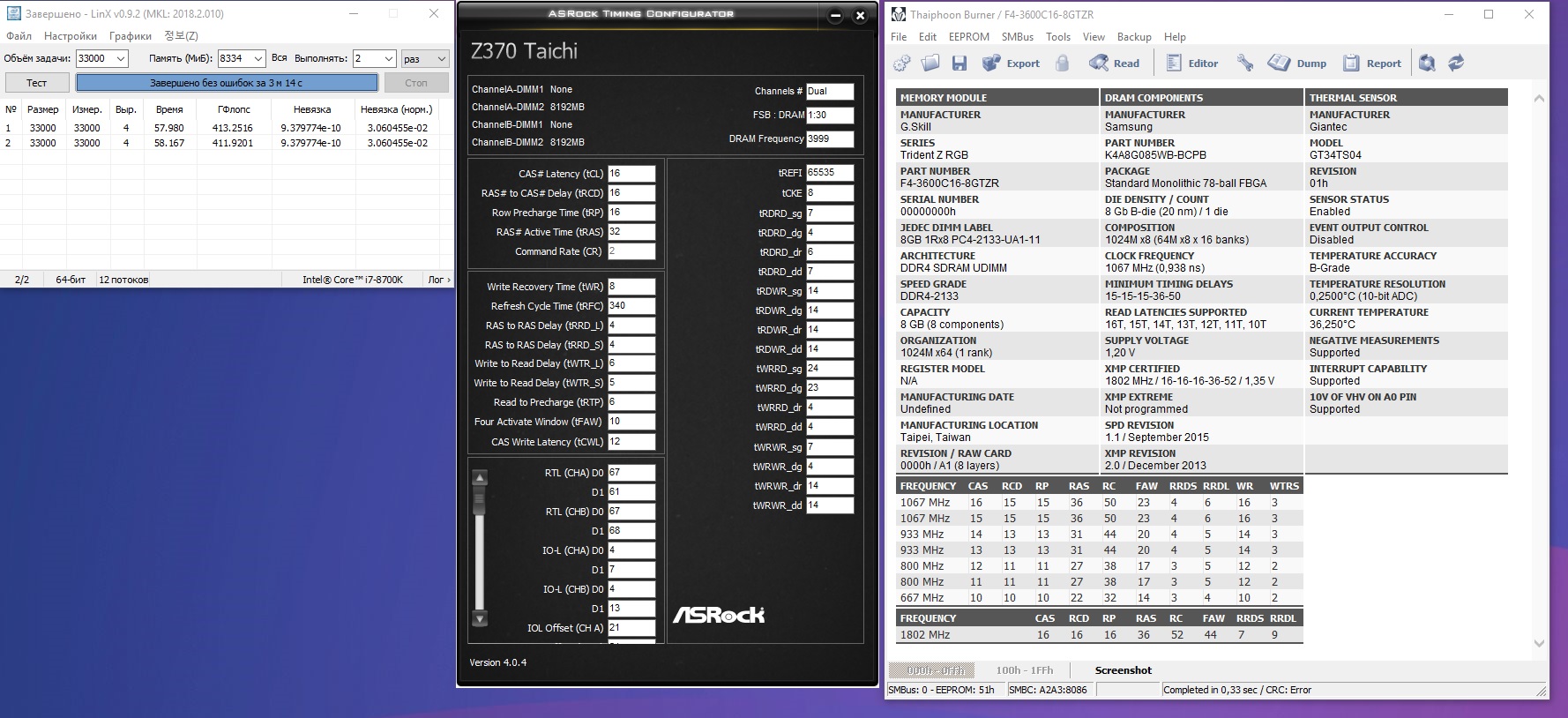Open the Help menu in Thaiphoon Burner
The image size is (1568, 718).
point(1175,37)
